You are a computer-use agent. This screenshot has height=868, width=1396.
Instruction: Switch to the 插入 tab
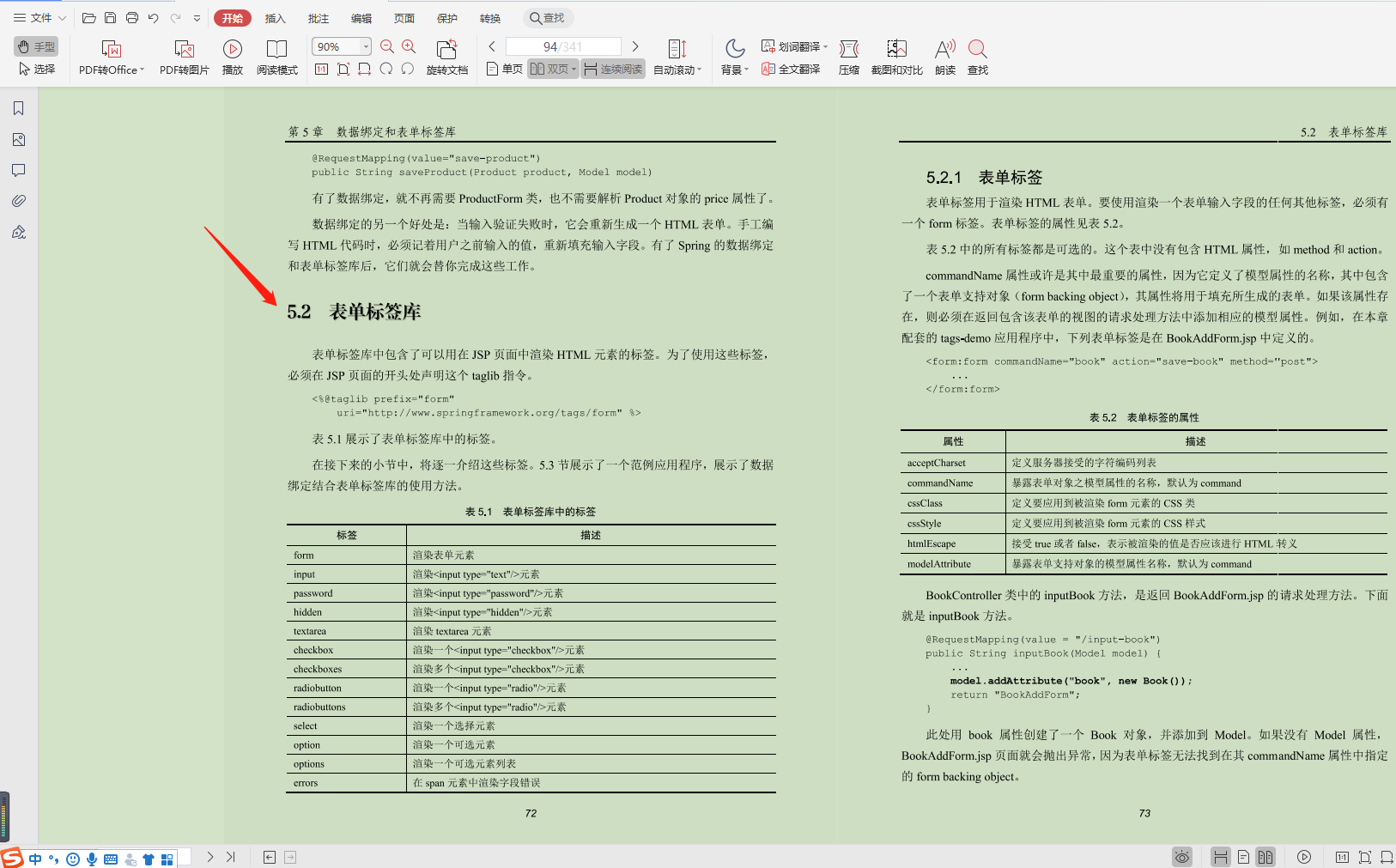(x=275, y=18)
